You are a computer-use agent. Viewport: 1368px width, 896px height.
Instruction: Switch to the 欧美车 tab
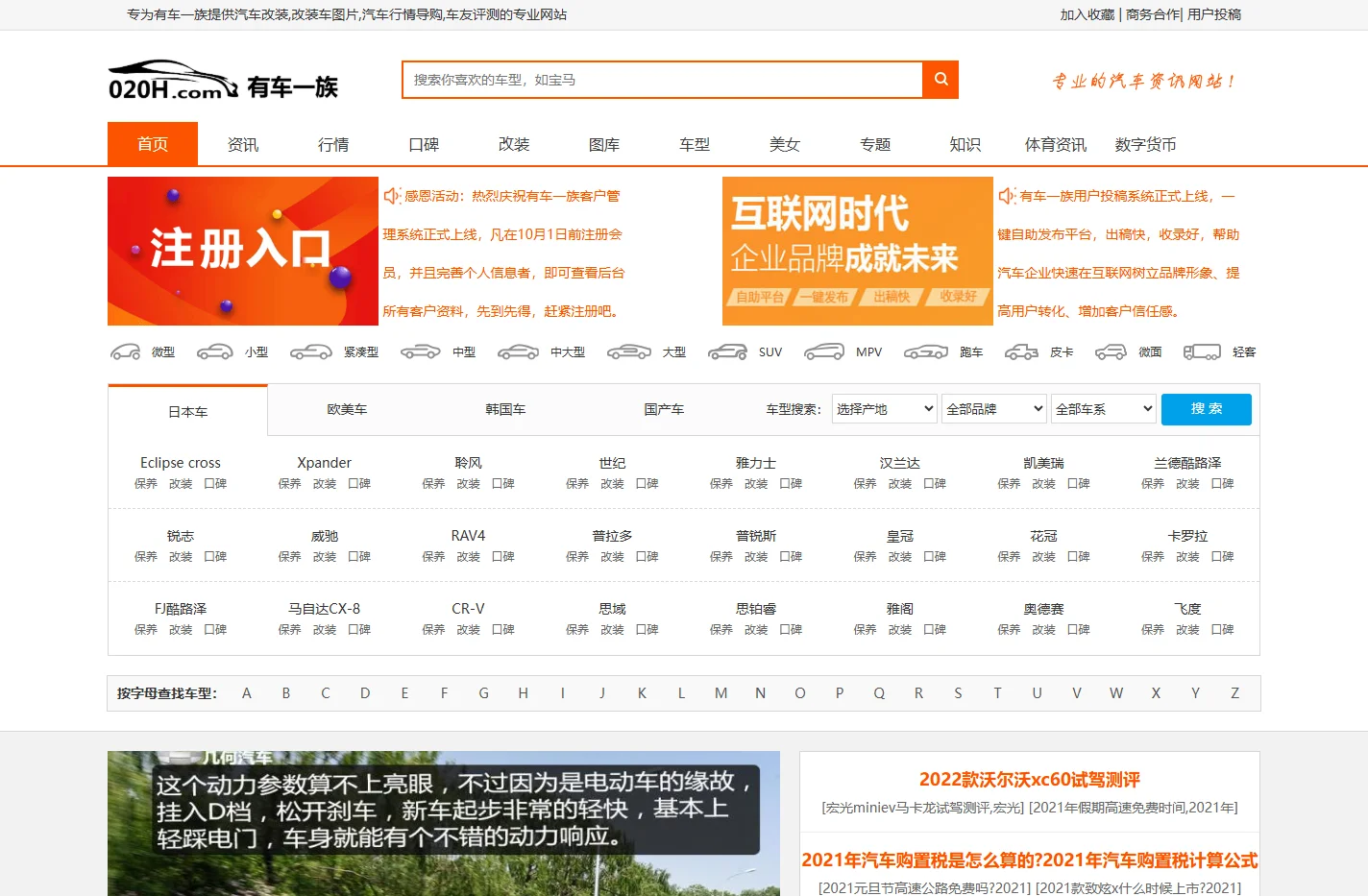[347, 409]
